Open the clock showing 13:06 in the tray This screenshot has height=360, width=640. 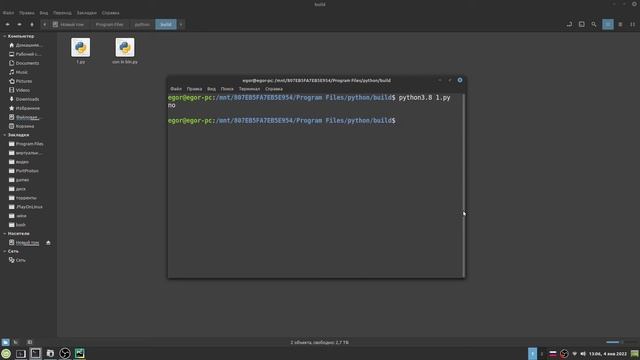click(608, 354)
